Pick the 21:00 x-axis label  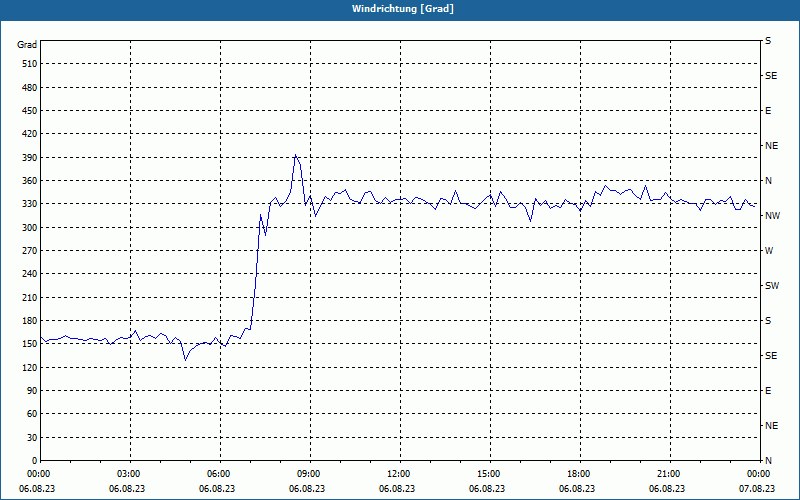pyautogui.click(x=669, y=474)
